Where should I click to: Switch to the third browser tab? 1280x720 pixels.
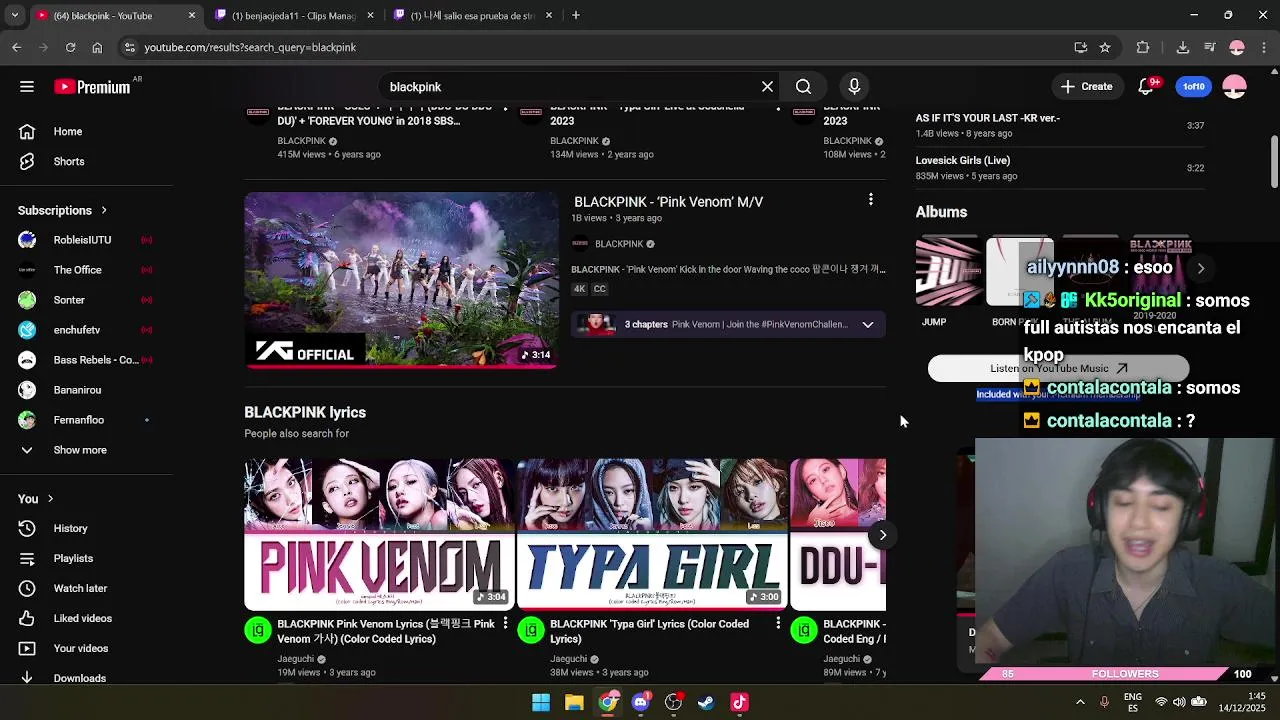click(x=471, y=16)
